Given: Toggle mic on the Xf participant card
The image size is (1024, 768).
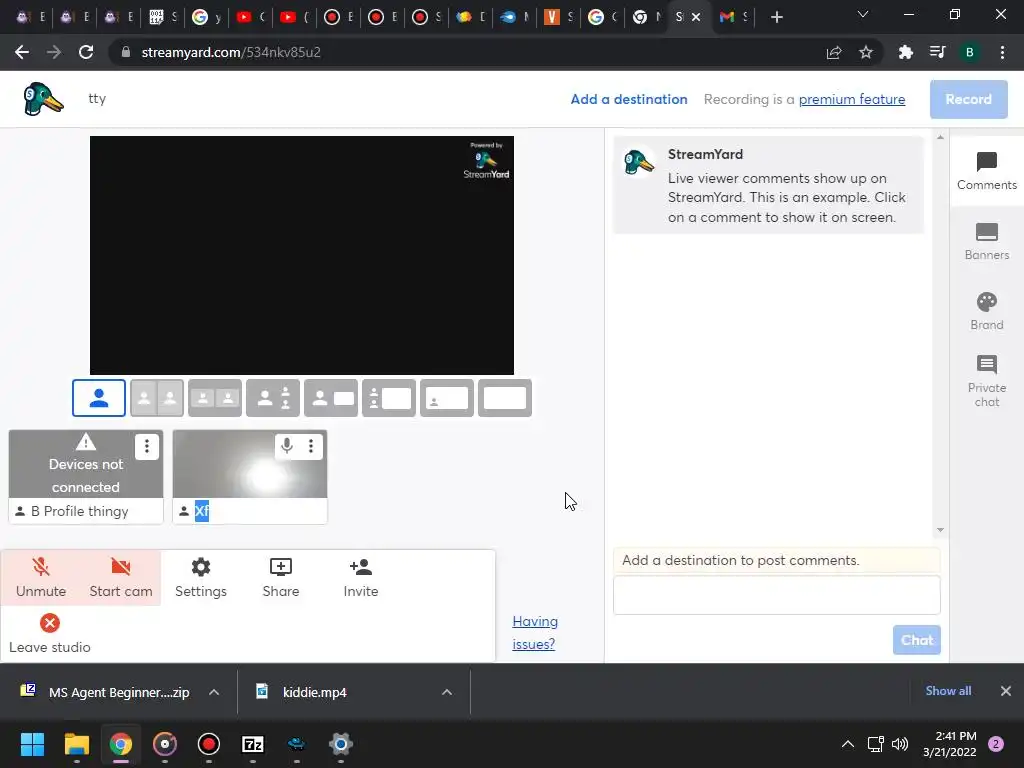Looking at the screenshot, I should pos(287,446).
